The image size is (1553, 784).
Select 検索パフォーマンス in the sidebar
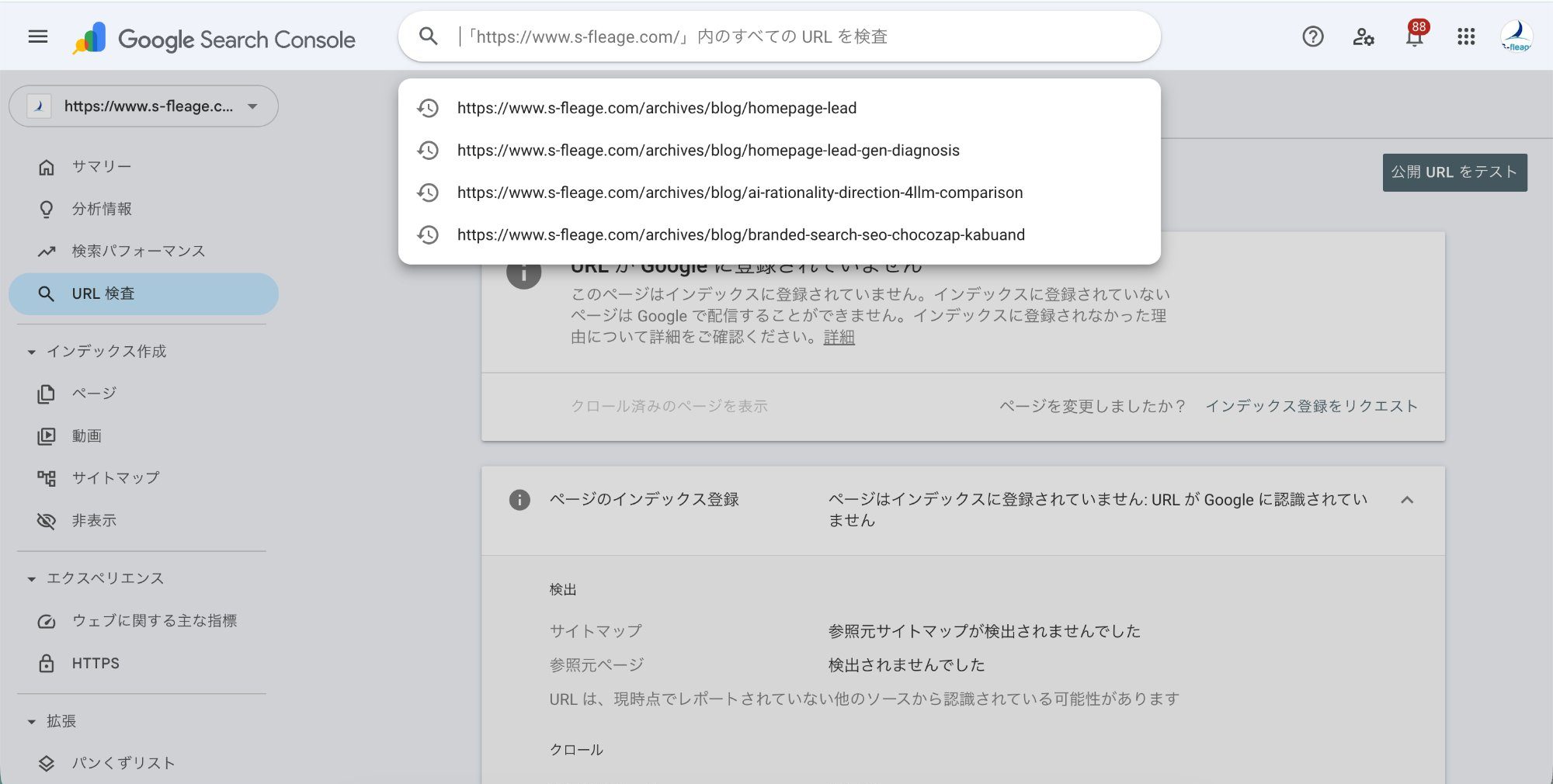137,251
